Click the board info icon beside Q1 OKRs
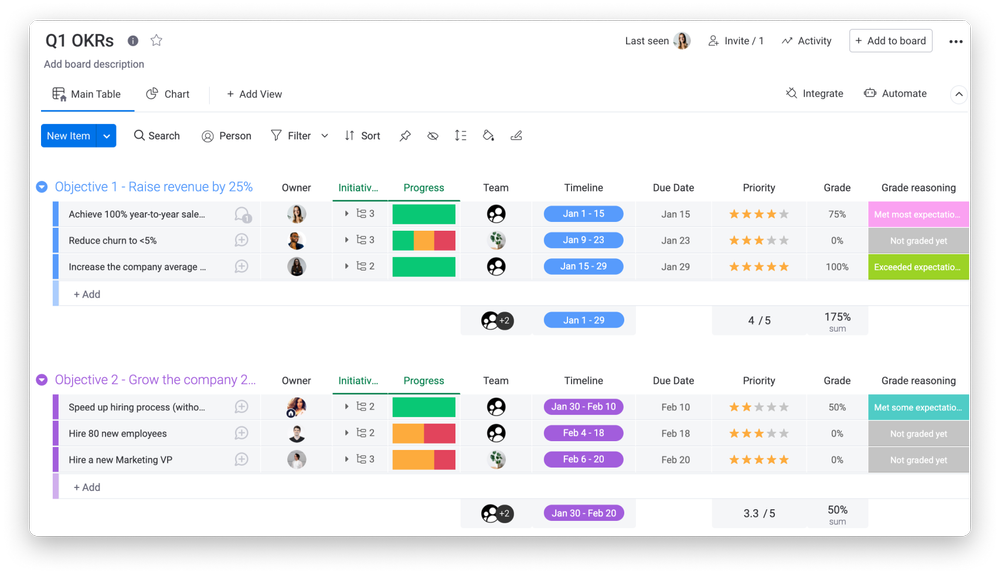 click(133, 41)
